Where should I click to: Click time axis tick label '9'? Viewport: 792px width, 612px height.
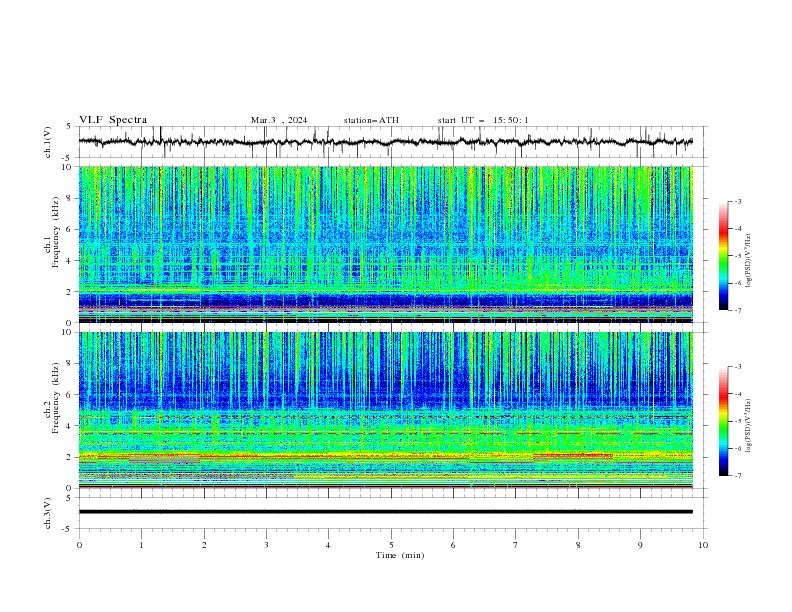[x=640, y=545]
